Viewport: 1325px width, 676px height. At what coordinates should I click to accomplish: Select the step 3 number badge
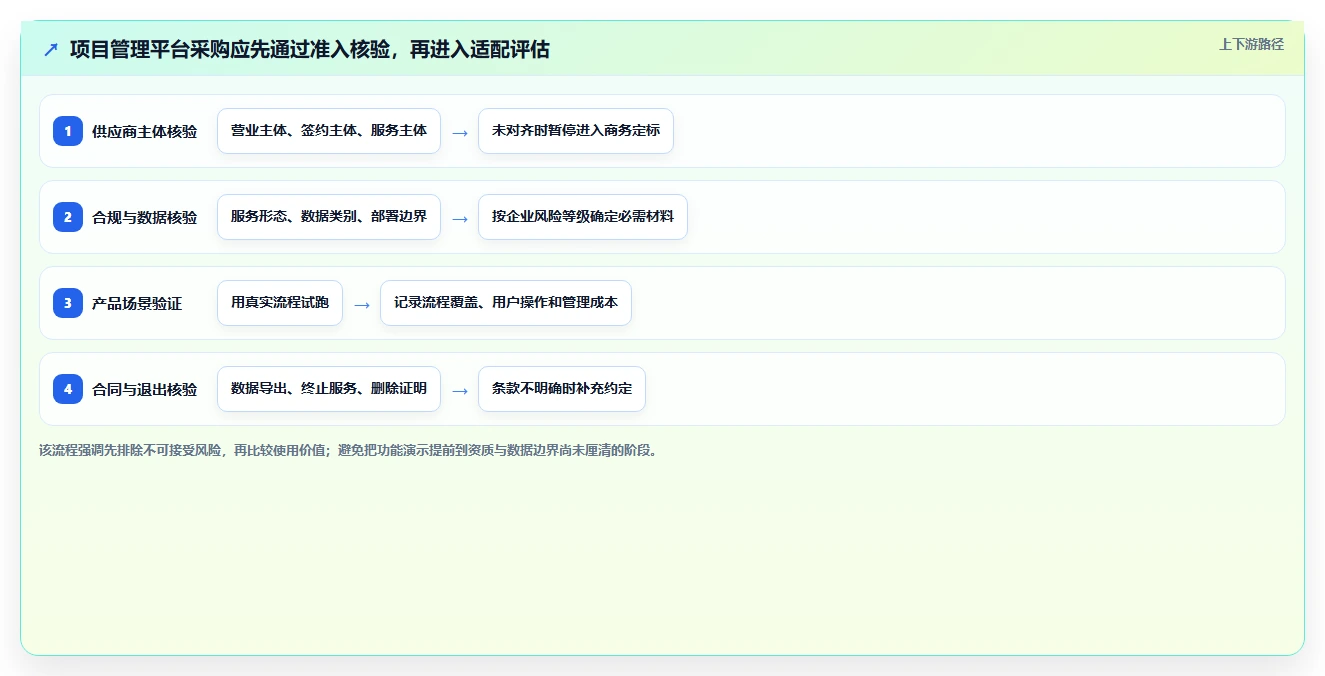click(68, 303)
